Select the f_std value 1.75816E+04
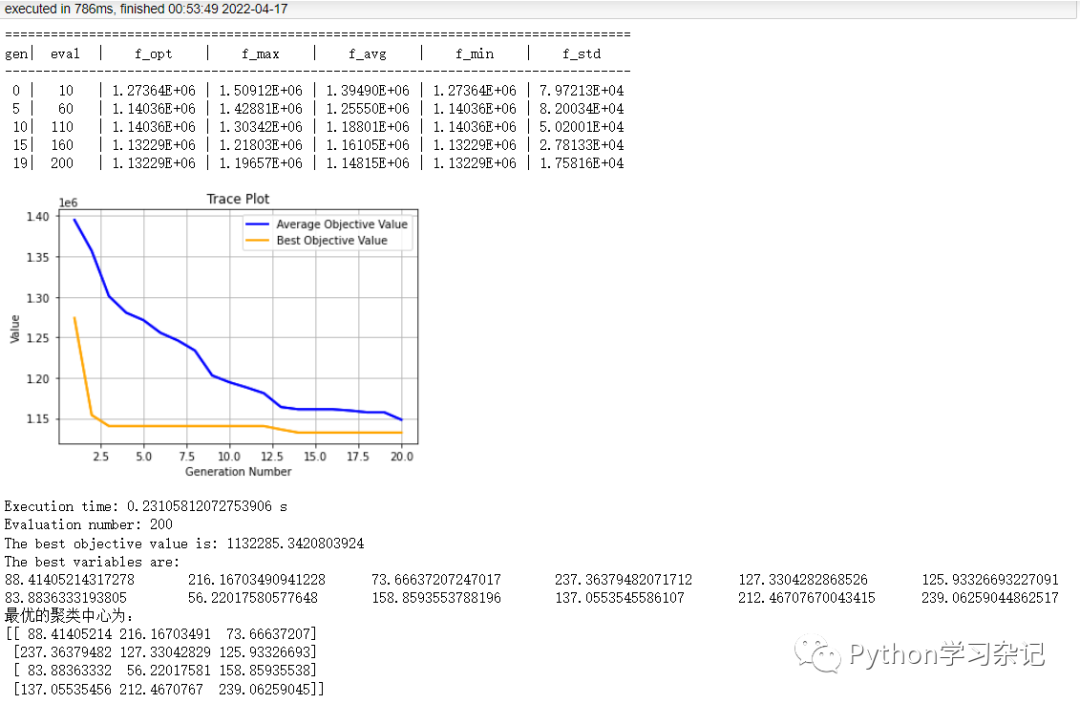Image resolution: width=1080 pixels, height=704 pixels. 582,163
